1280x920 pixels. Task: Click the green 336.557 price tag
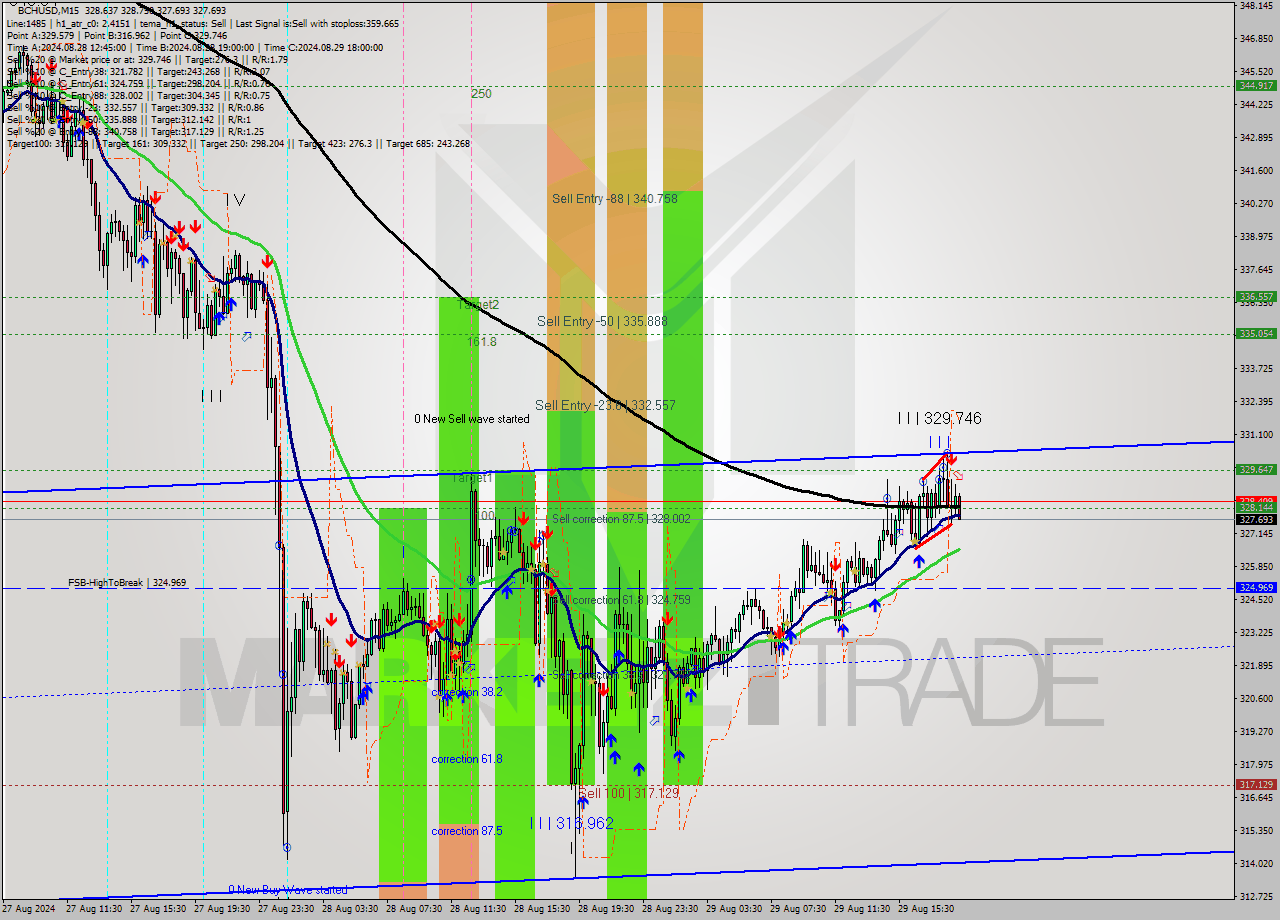pyautogui.click(x=1257, y=297)
